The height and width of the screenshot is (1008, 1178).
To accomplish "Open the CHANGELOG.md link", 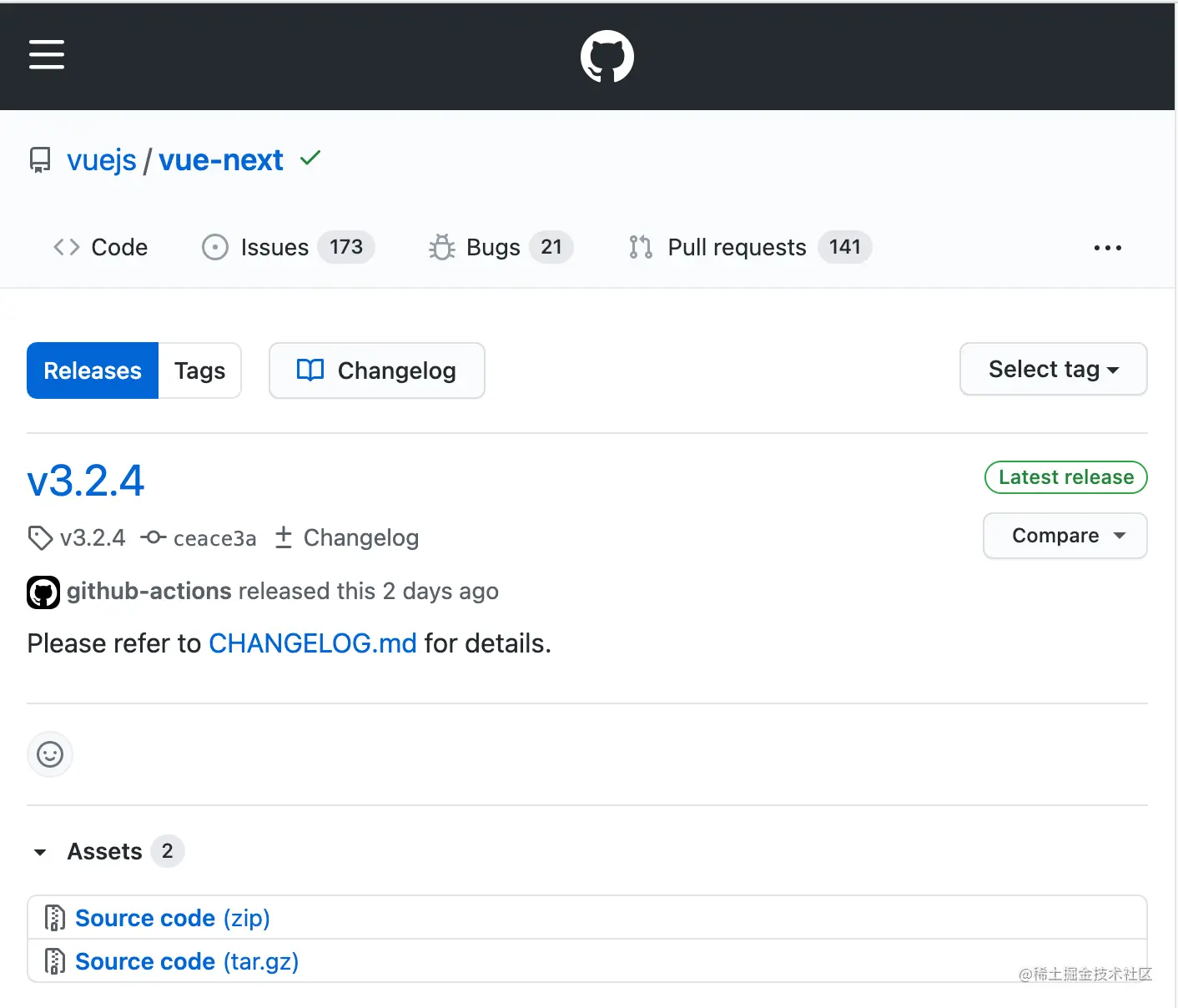I will (x=313, y=643).
